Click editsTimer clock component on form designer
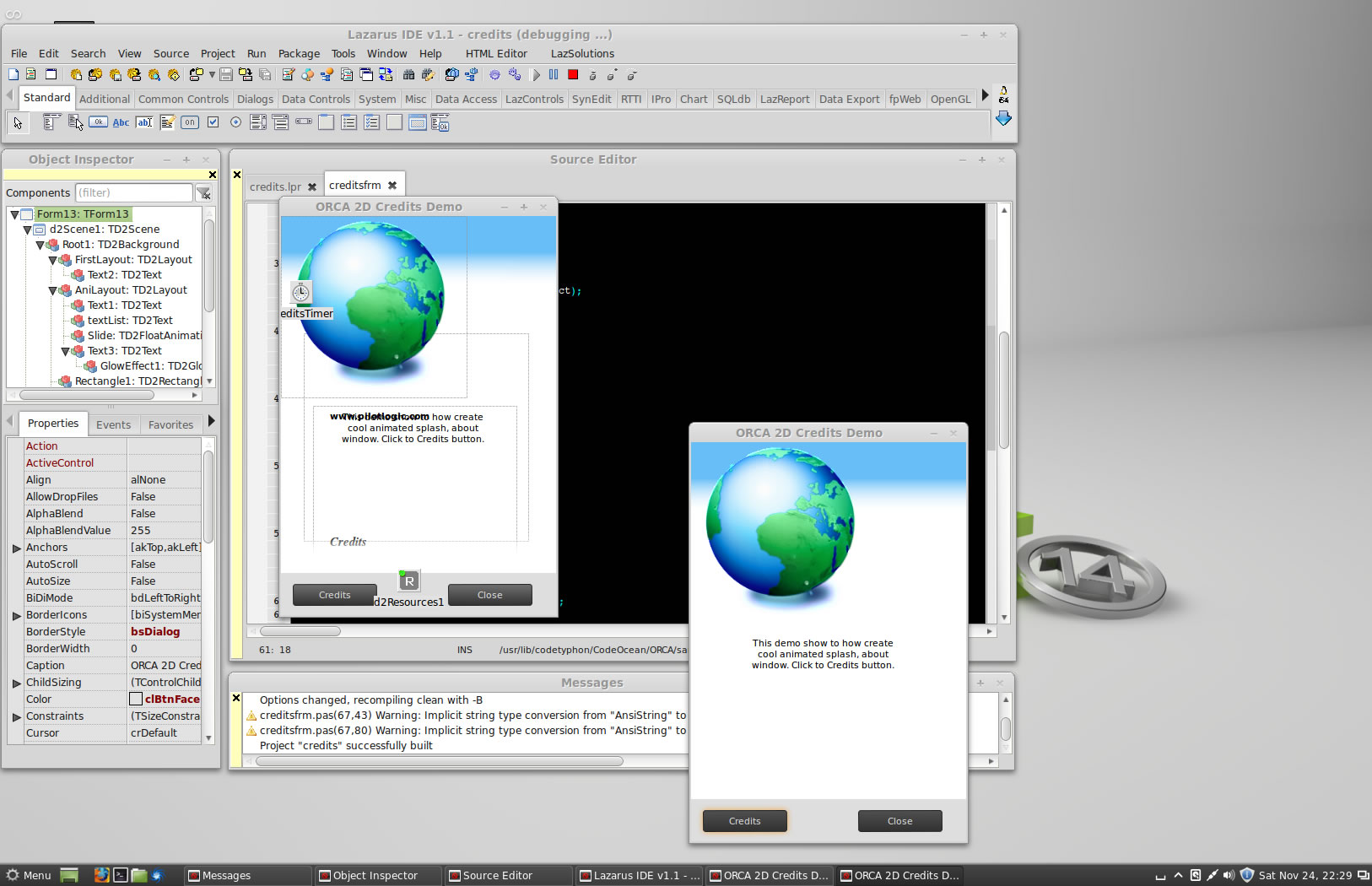This screenshot has height=886, width=1372. pos(300,292)
